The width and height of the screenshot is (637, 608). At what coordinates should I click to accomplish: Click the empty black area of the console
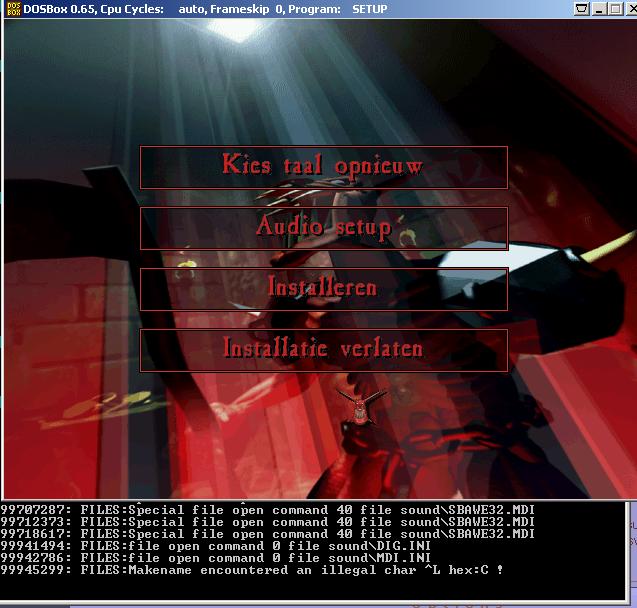pyautogui.click(x=300, y=590)
